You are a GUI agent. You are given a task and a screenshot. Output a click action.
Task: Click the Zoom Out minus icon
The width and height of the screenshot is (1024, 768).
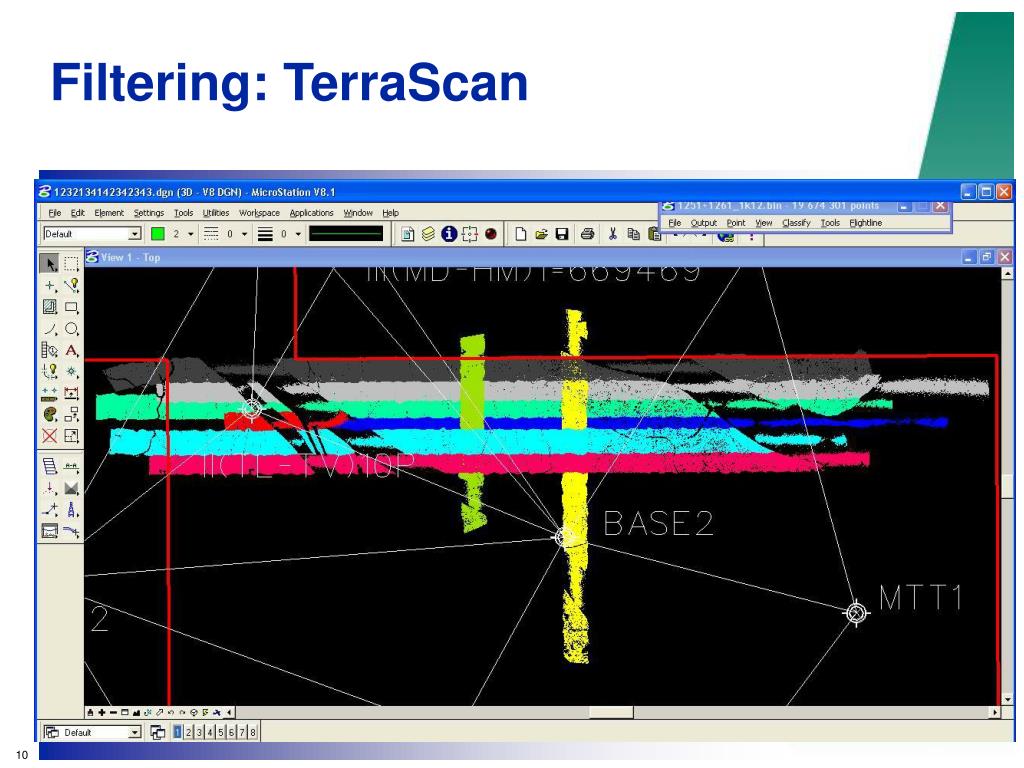113,712
